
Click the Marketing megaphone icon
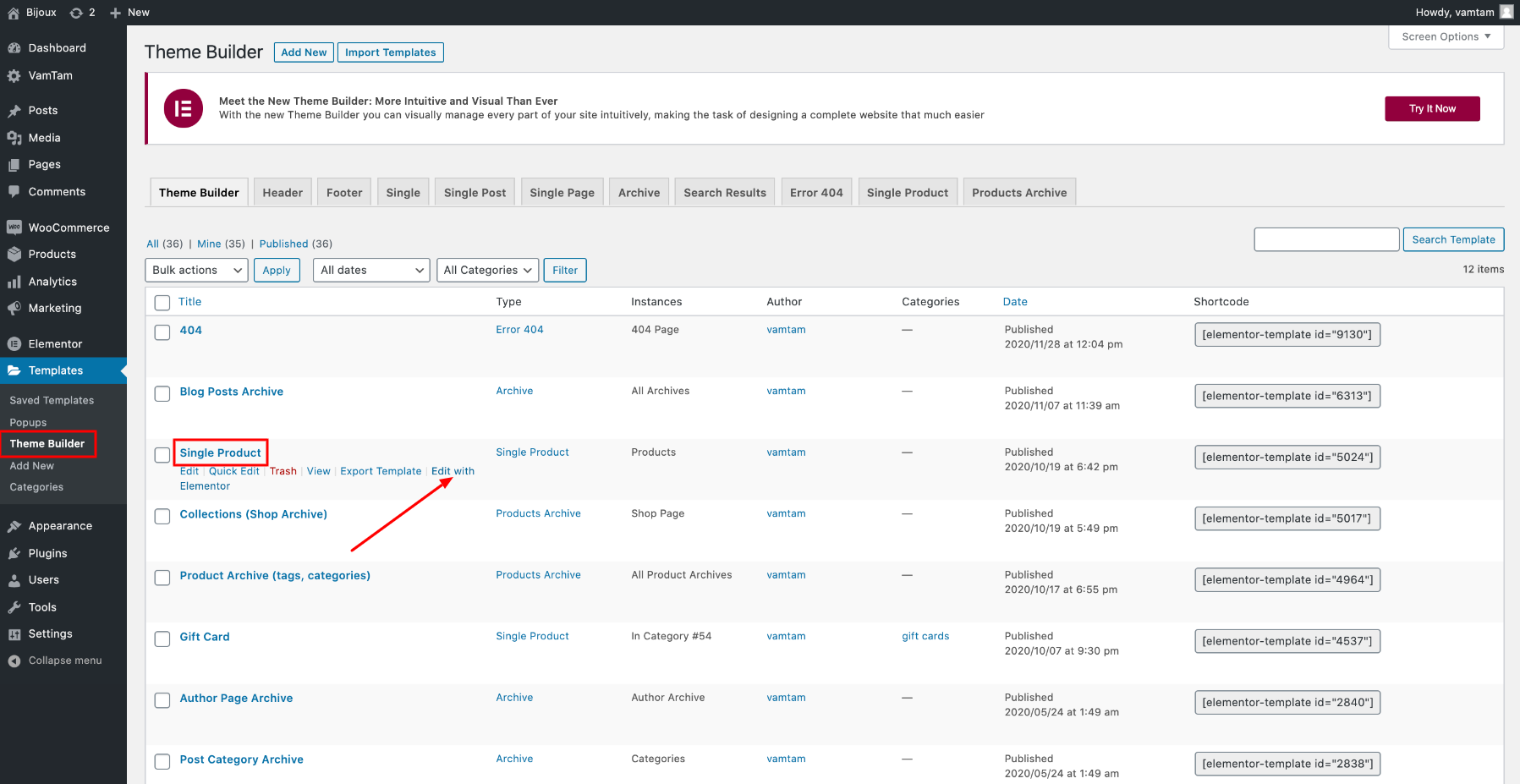[x=14, y=308]
